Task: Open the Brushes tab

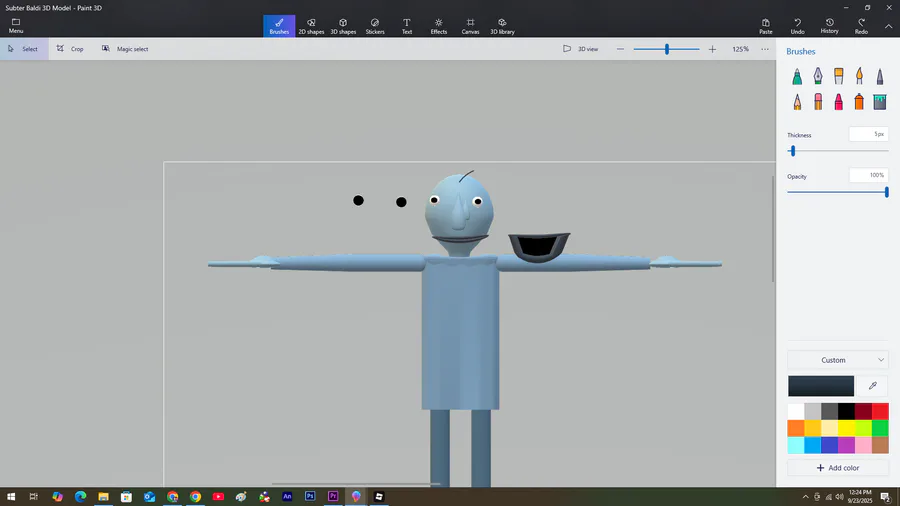Action: [279, 26]
